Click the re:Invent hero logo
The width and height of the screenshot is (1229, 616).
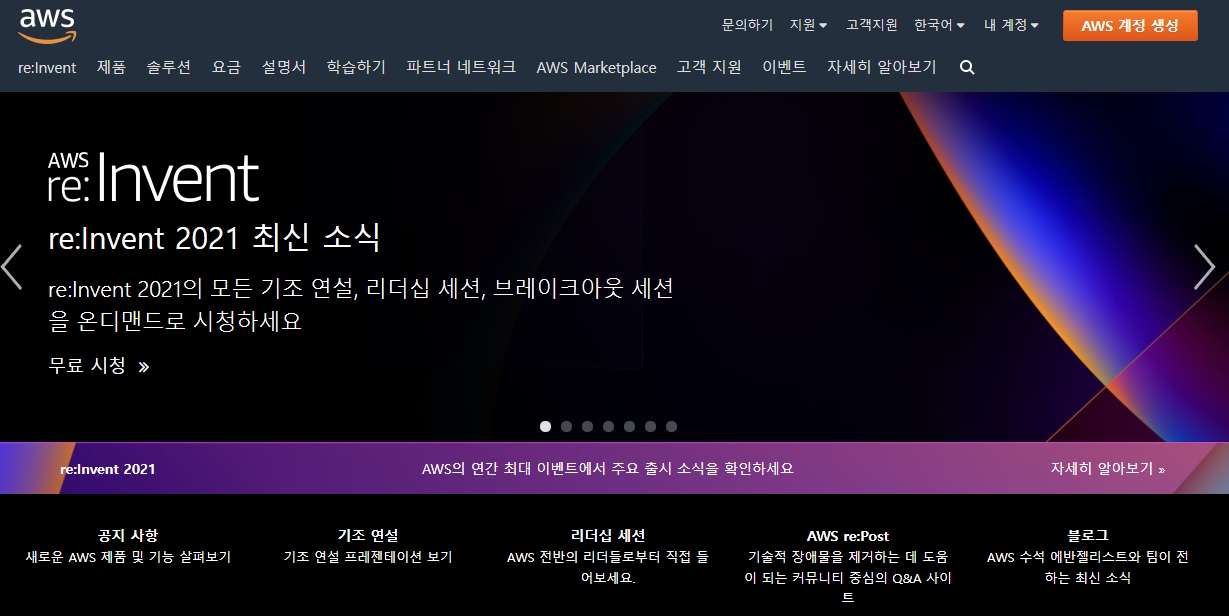154,177
